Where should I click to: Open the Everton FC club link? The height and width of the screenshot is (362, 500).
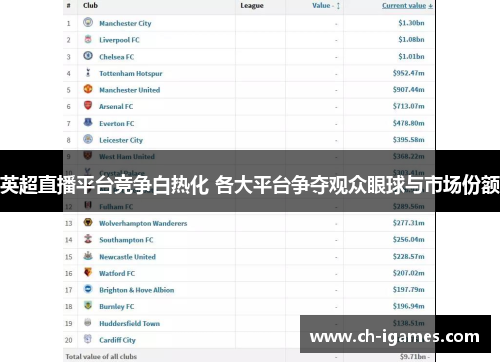click(x=116, y=123)
